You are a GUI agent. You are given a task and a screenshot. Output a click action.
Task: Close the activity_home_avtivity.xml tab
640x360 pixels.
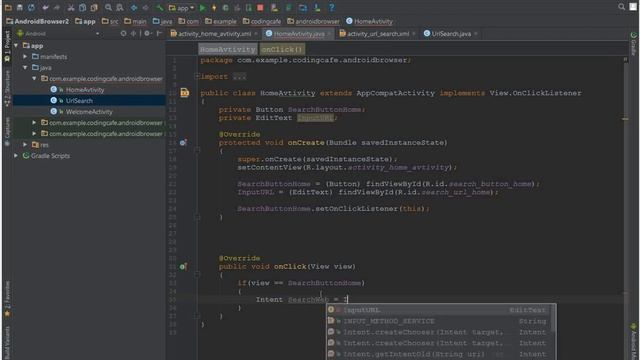pos(256,34)
